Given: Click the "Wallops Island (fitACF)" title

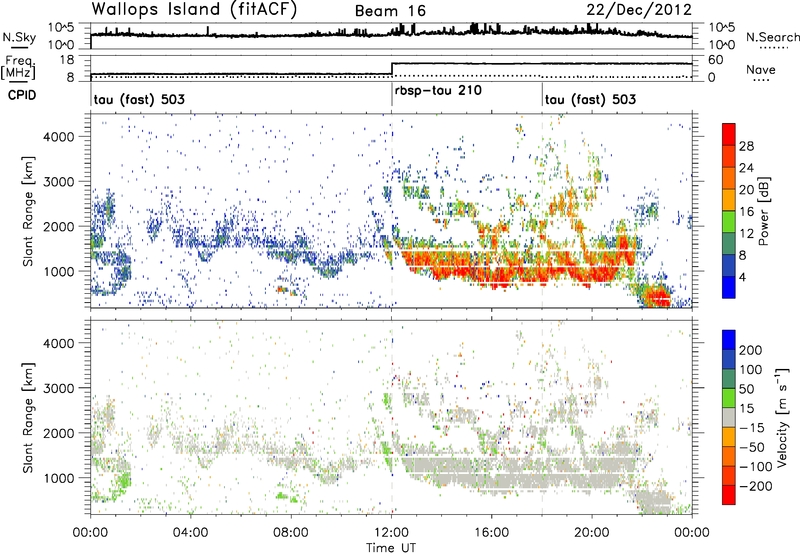Looking at the screenshot, I should [194, 10].
